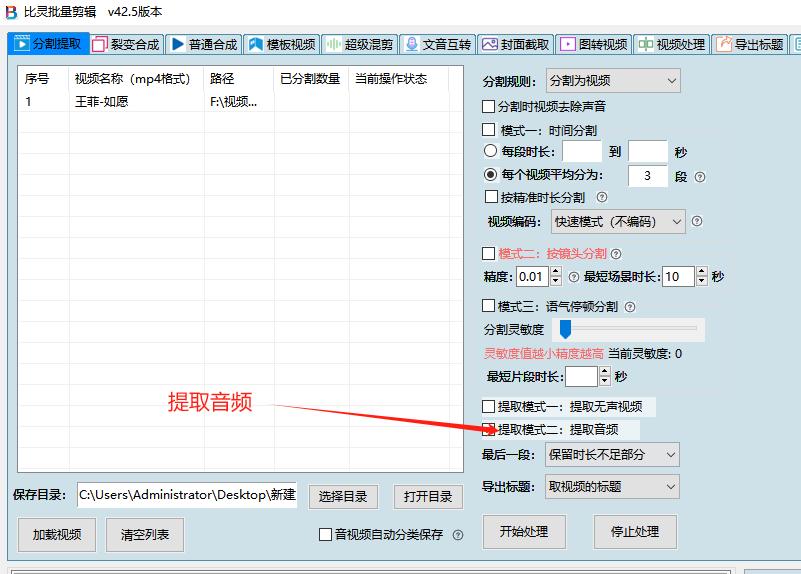Click the 加载视频 button
The width and height of the screenshot is (801, 574).
[x=57, y=535]
